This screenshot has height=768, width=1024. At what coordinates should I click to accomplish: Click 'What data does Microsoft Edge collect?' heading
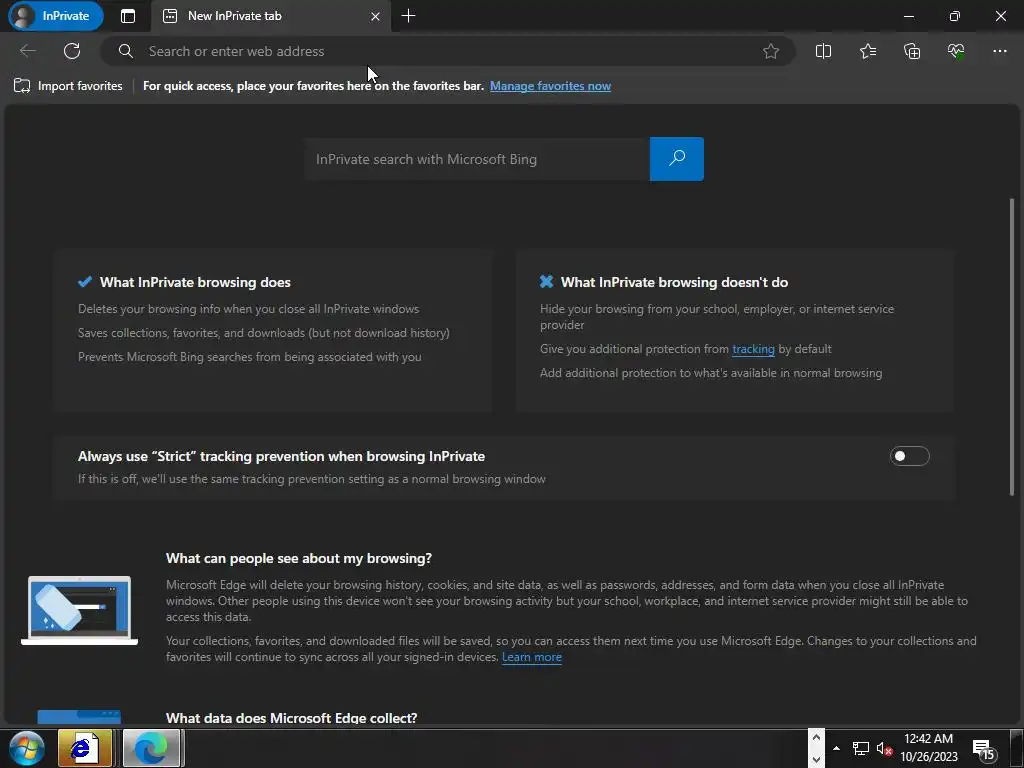[291, 718]
